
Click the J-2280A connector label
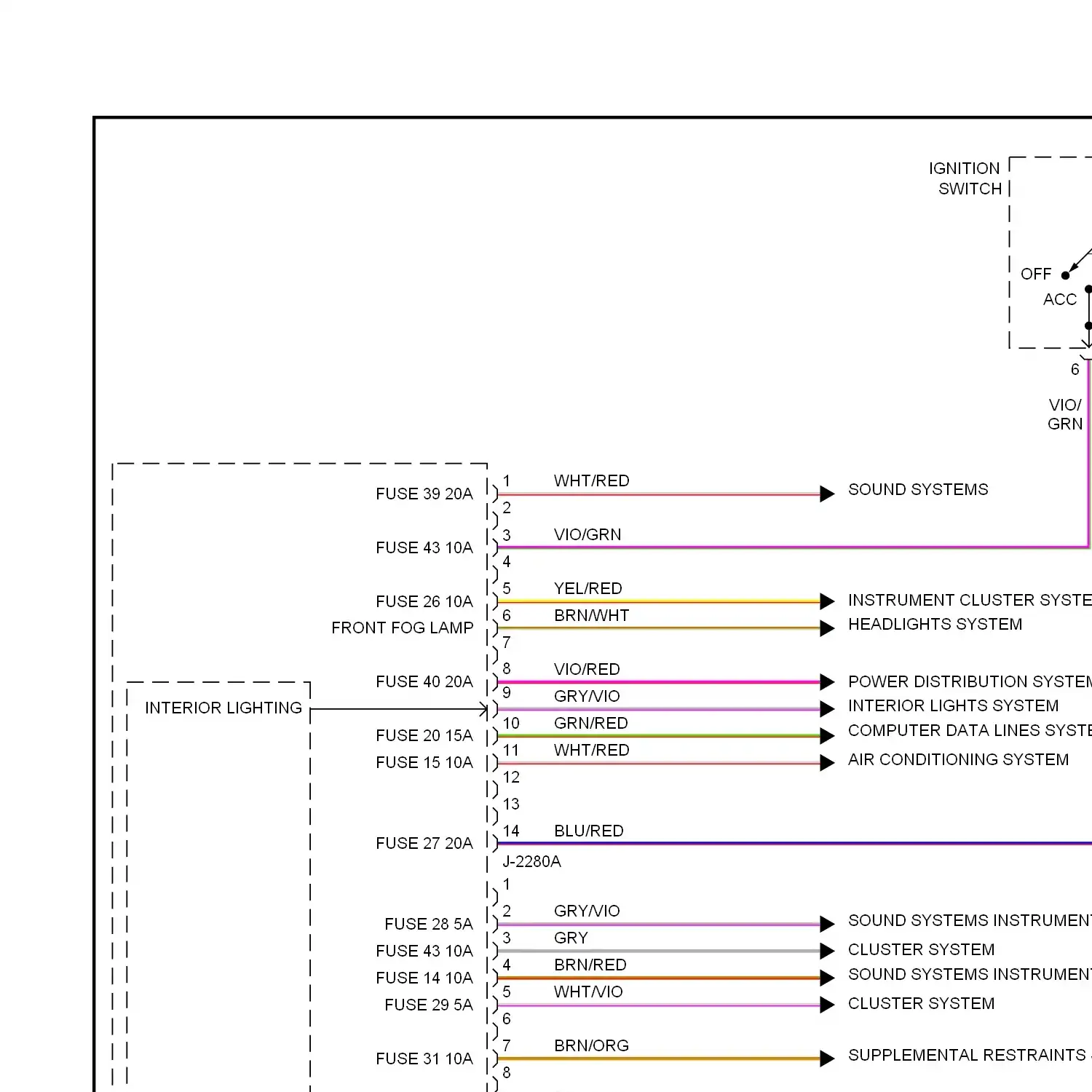point(531,862)
